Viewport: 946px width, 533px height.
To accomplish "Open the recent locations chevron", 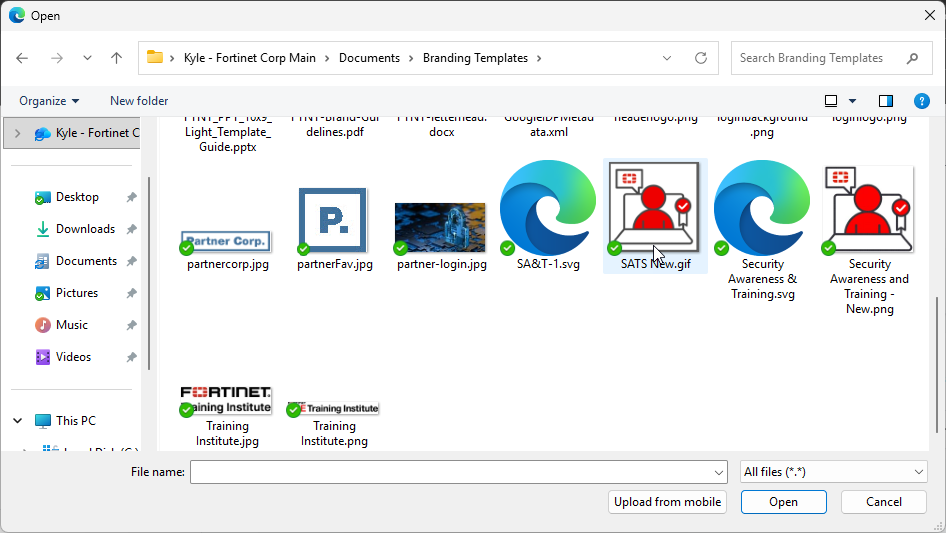I will 87,58.
